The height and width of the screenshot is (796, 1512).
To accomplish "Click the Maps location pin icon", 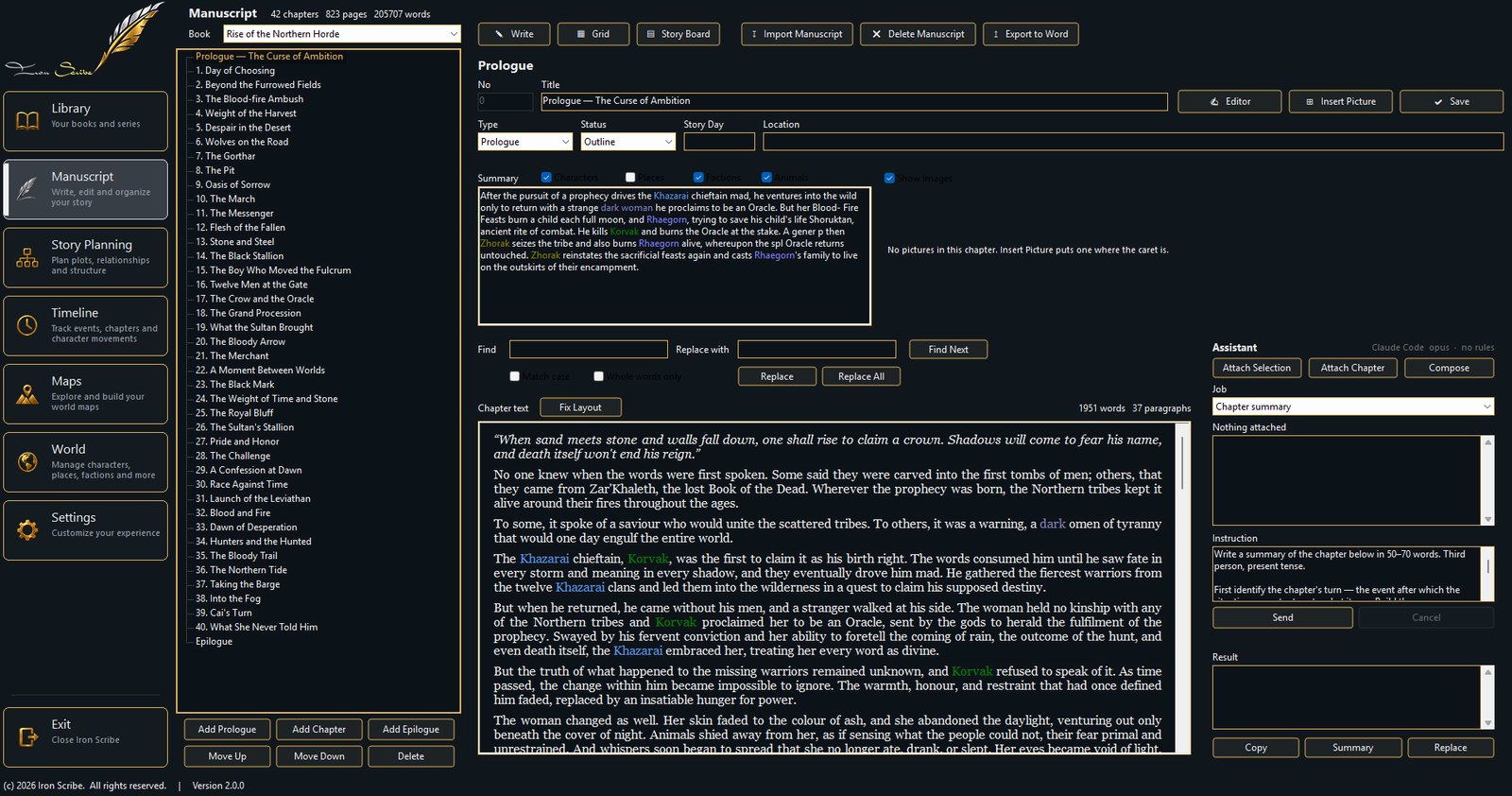I will [x=27, y=393].
